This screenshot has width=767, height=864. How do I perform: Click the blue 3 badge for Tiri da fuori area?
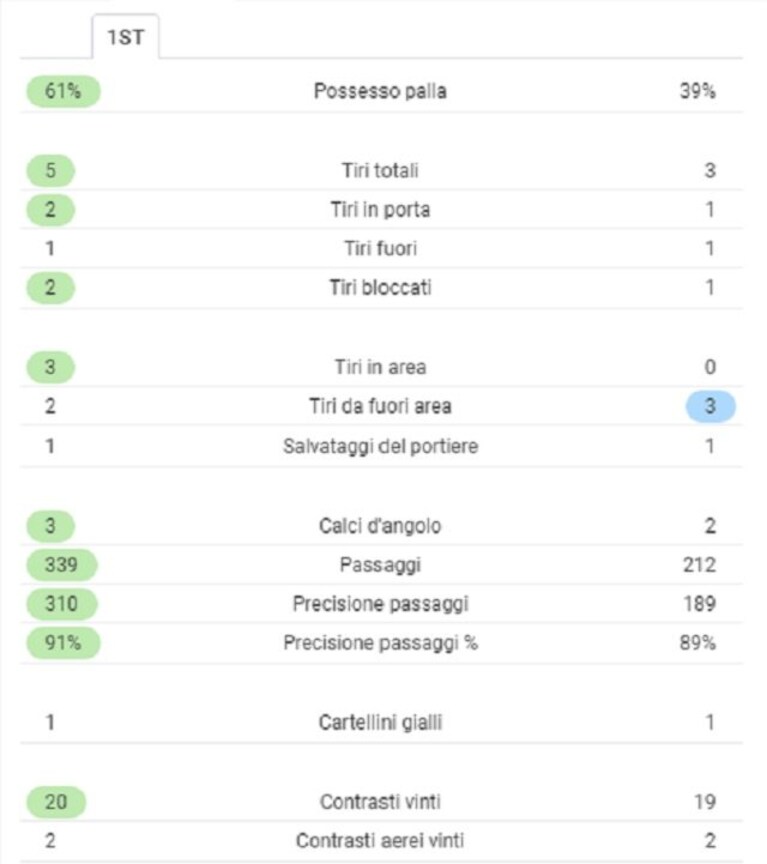[710, 406]
